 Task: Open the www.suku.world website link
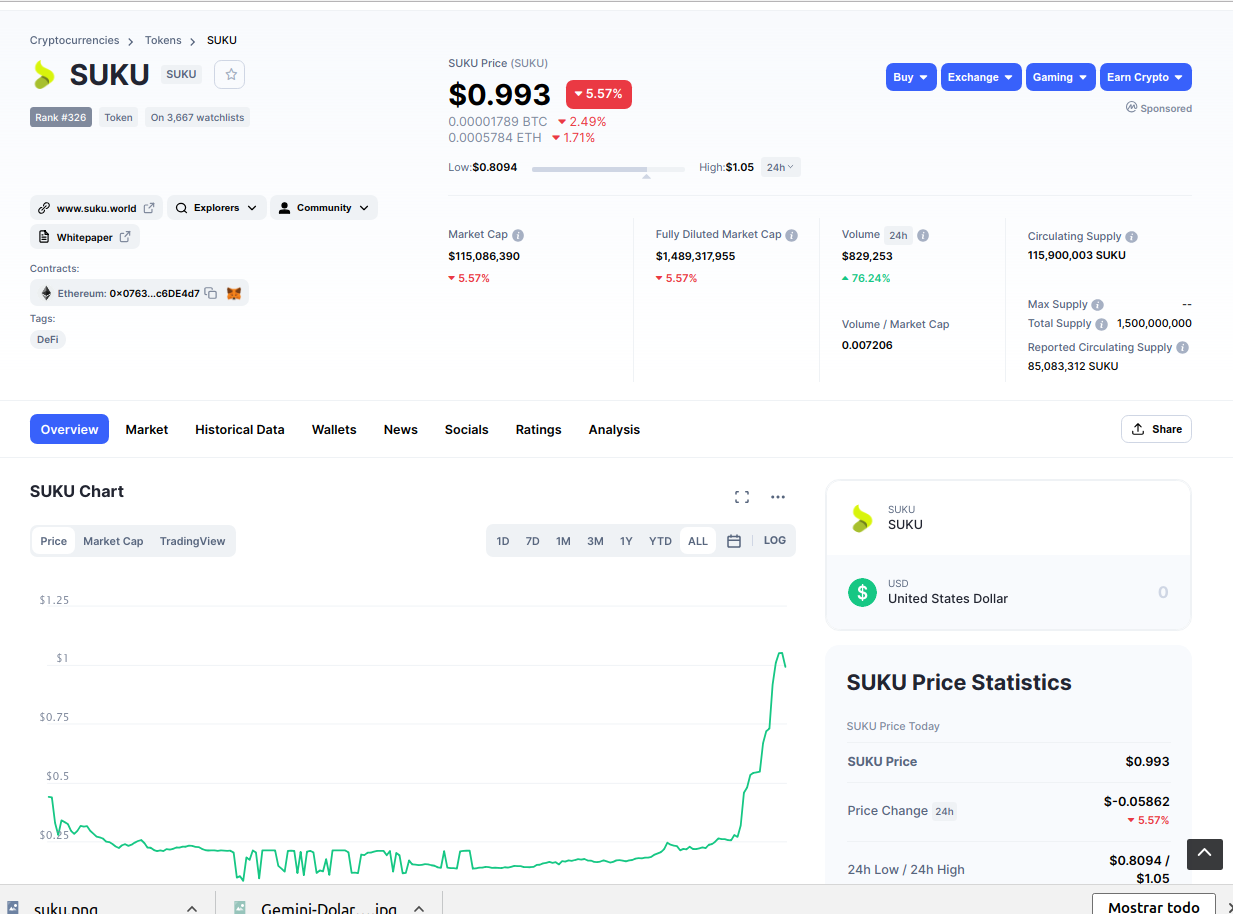tap(97, 208)
